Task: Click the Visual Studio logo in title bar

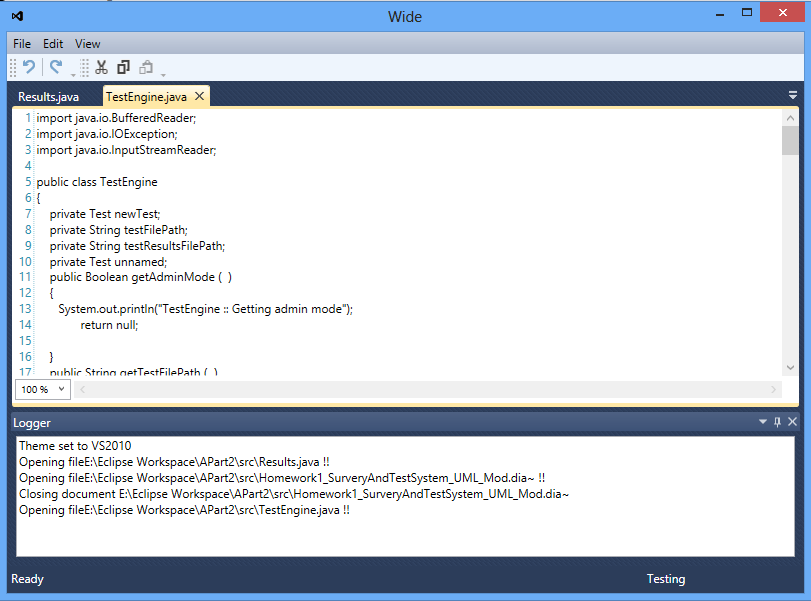Action: (17, 16)
